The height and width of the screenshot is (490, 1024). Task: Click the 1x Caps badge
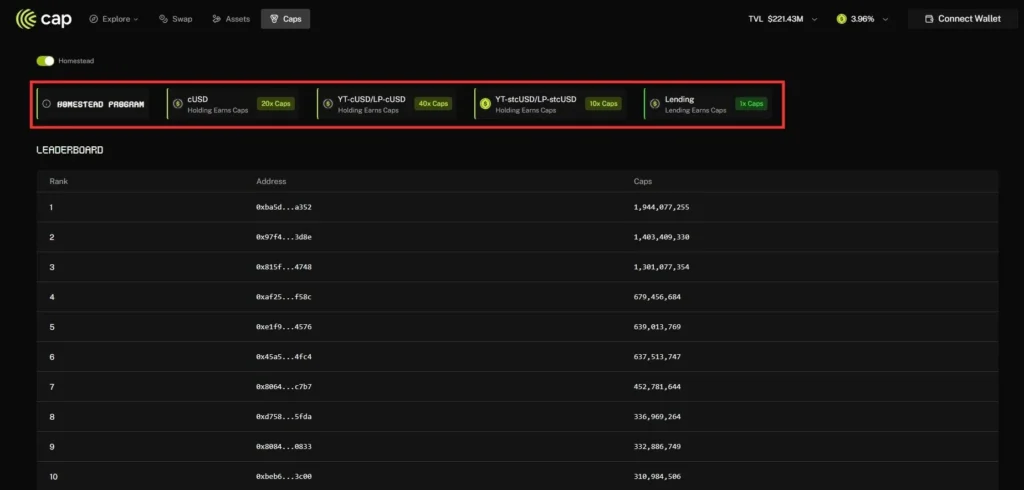(x=751, y=104)
